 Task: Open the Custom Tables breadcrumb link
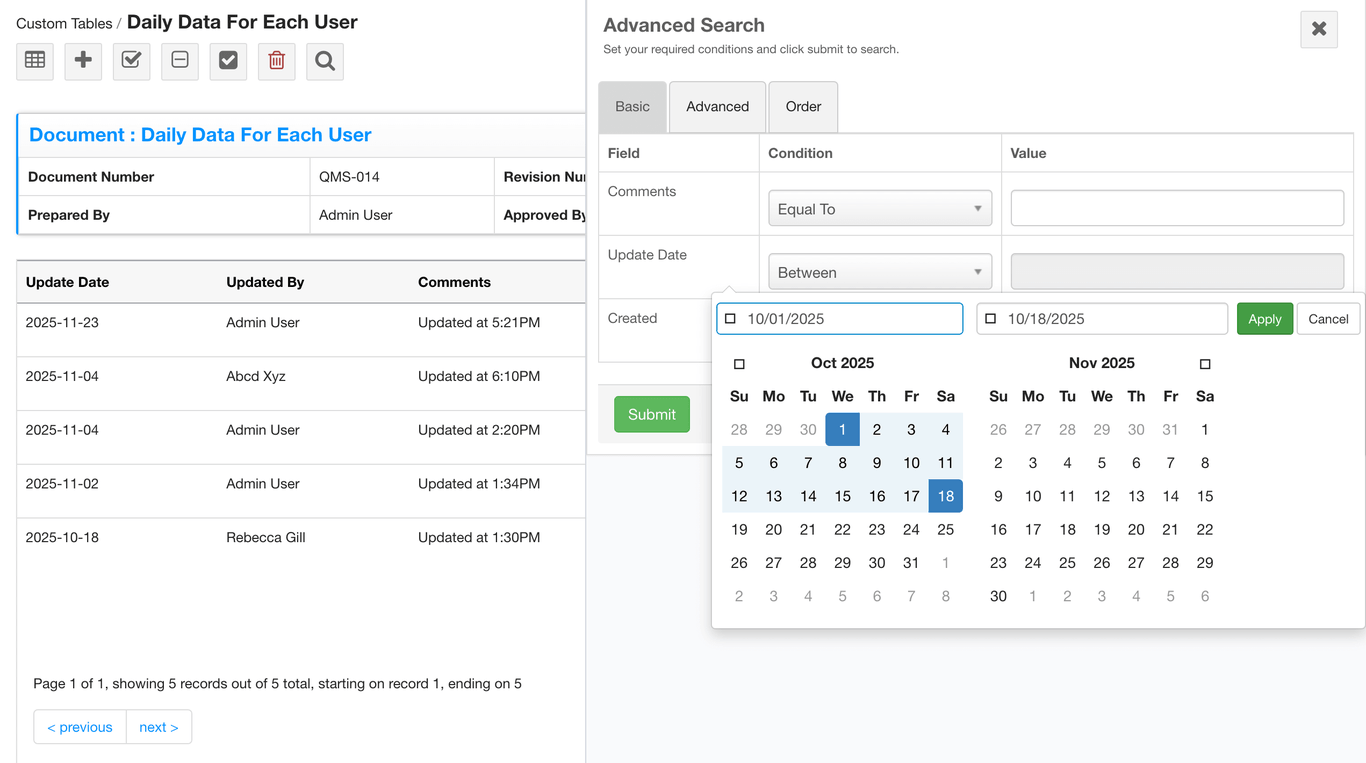[x=64, y=23]
